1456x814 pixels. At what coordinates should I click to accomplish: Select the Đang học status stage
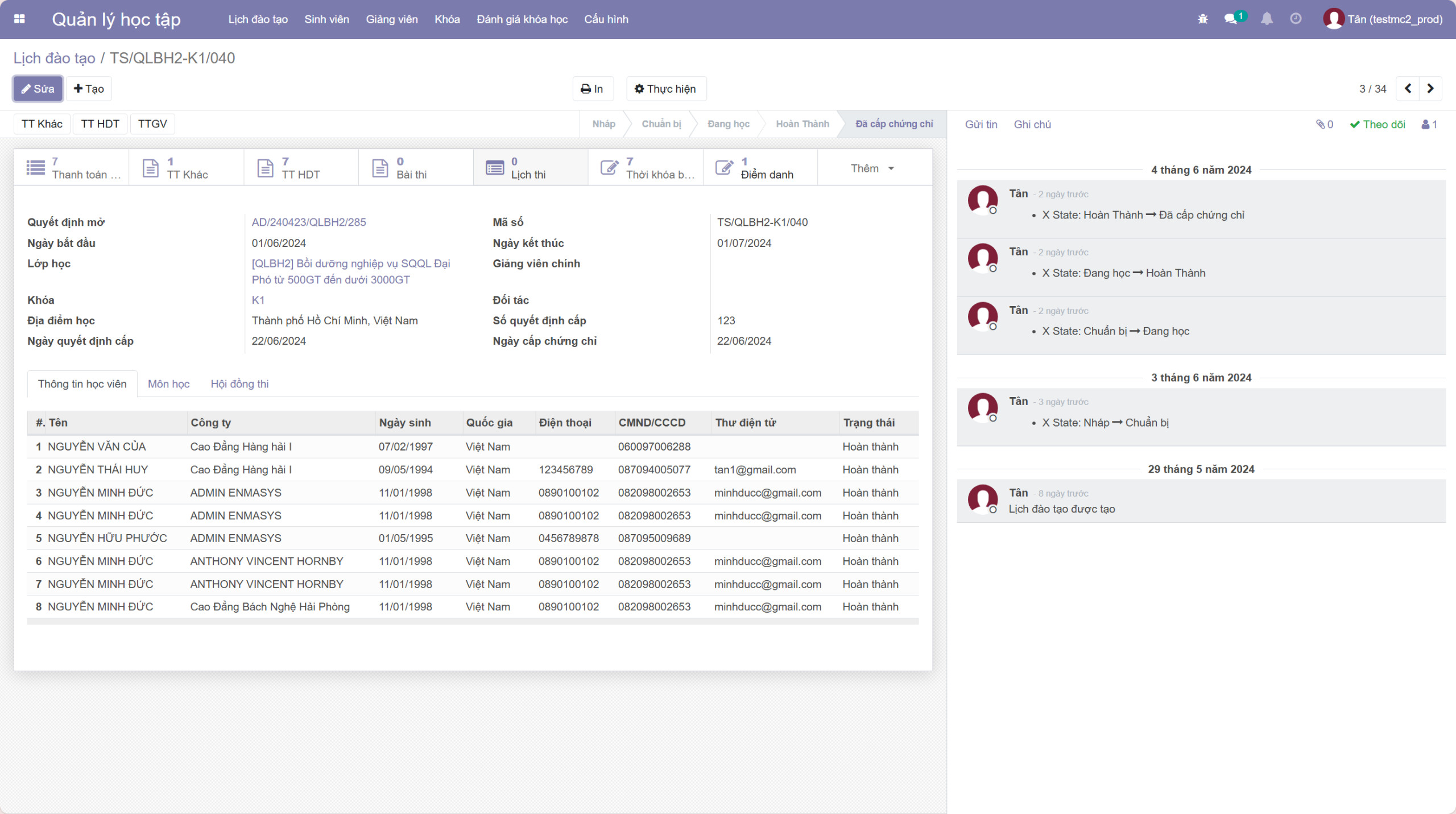728,124
